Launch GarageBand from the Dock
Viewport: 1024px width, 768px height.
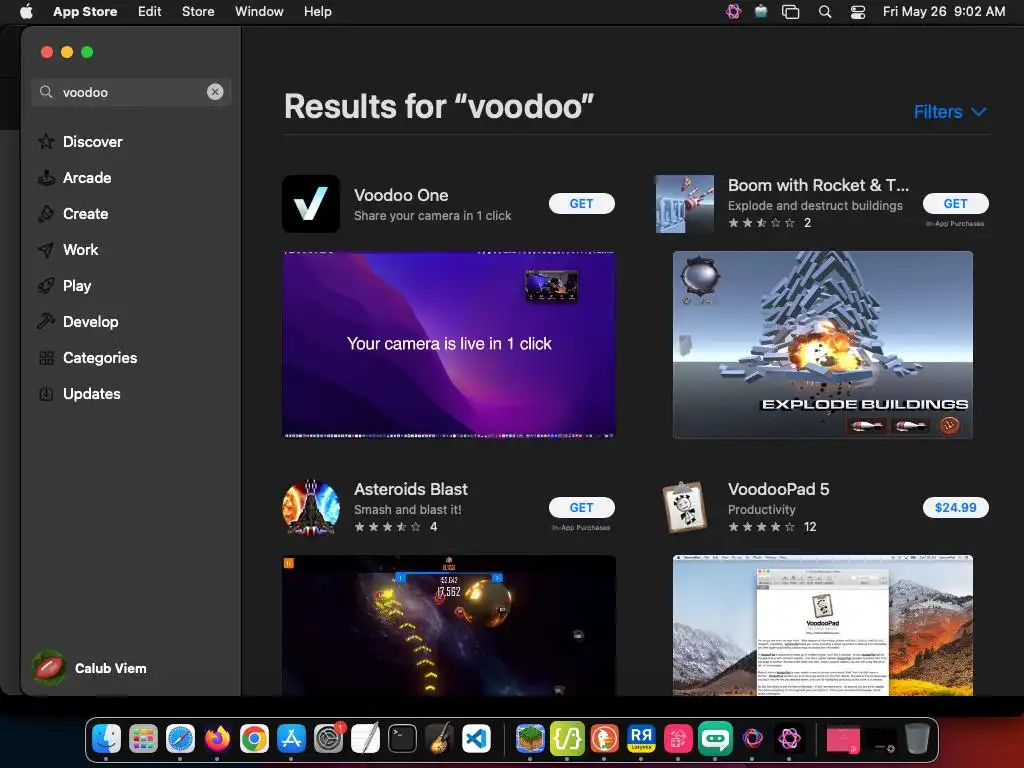pos(440,739)
